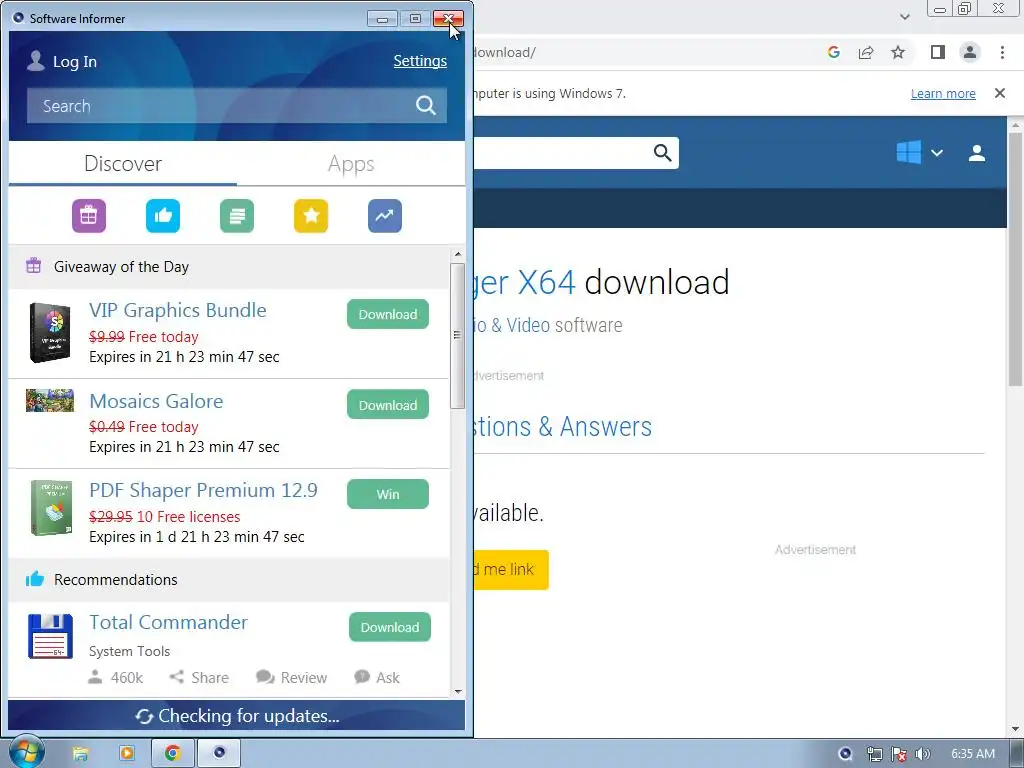Open the blue thumbs-up Recommendations icon

point(163,216)
